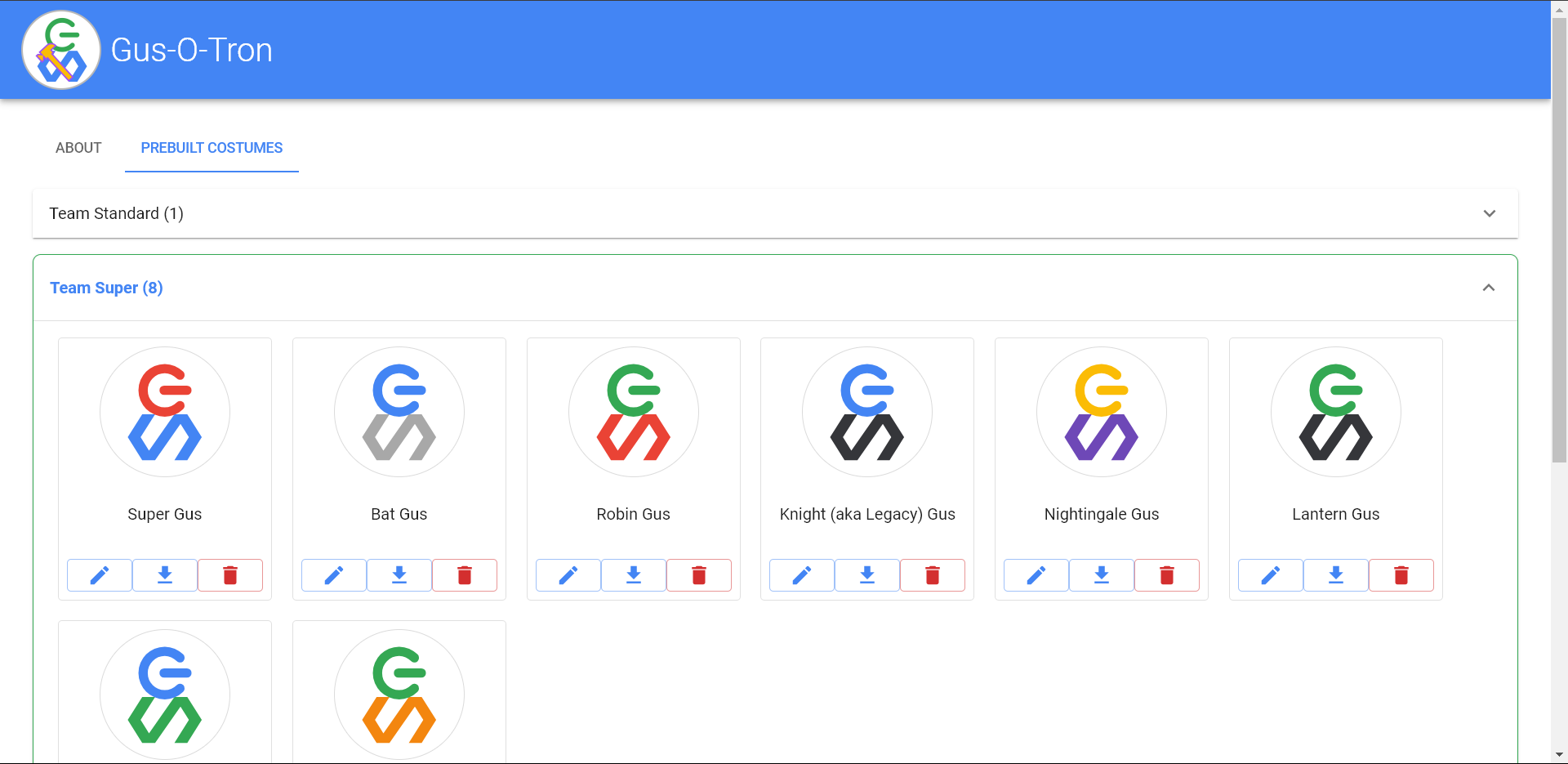Select the Prebuilt Costumes tab
This screenshot has height=764, width=1568.
click(212, 148)
